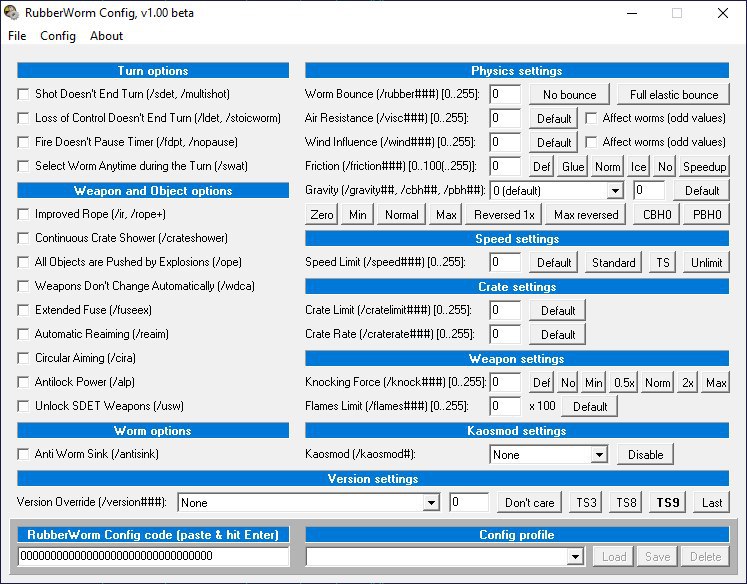The height and width of the screenshot is (584, 747).
Task: Click the Kaosmod Disable button
Action: (x=645, y=454)
